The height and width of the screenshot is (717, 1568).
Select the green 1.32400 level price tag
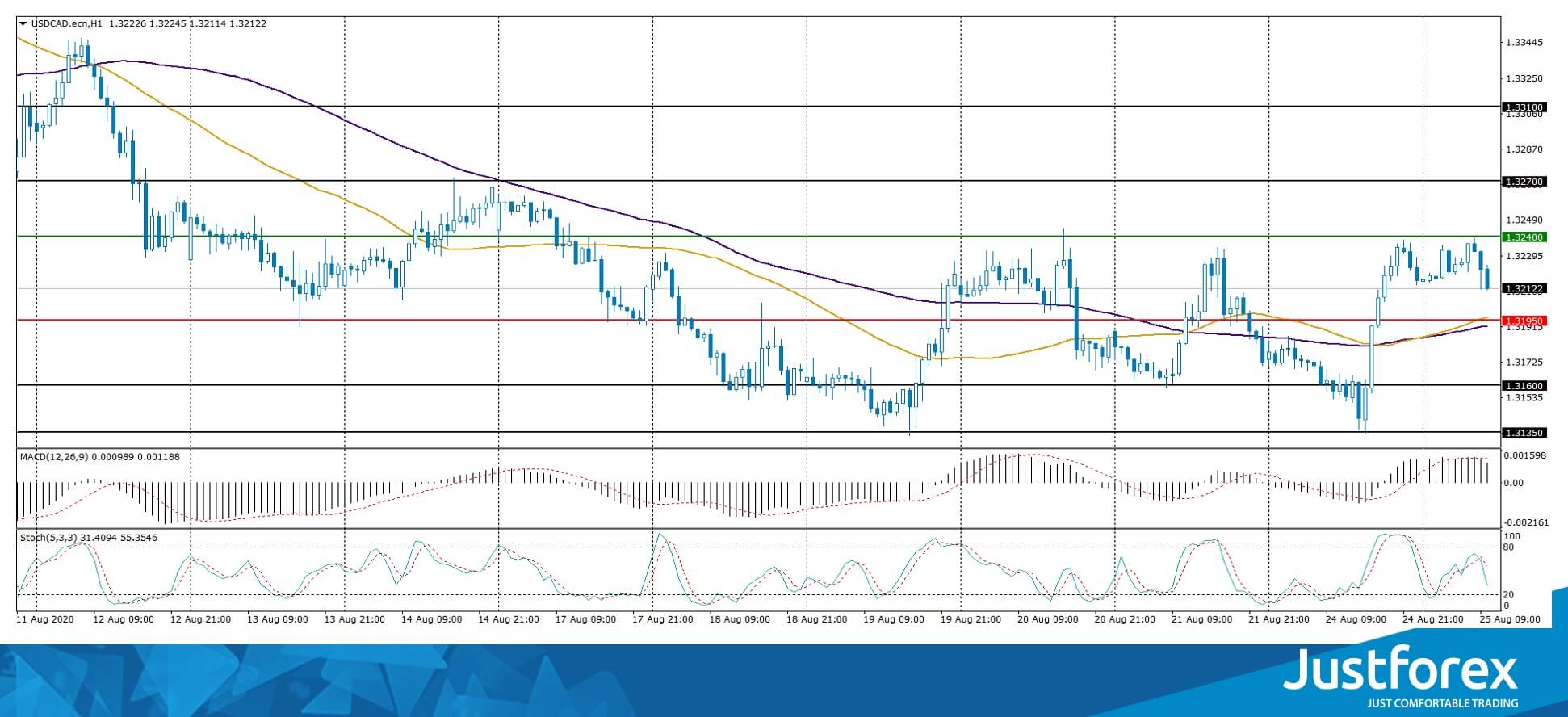1524,237
